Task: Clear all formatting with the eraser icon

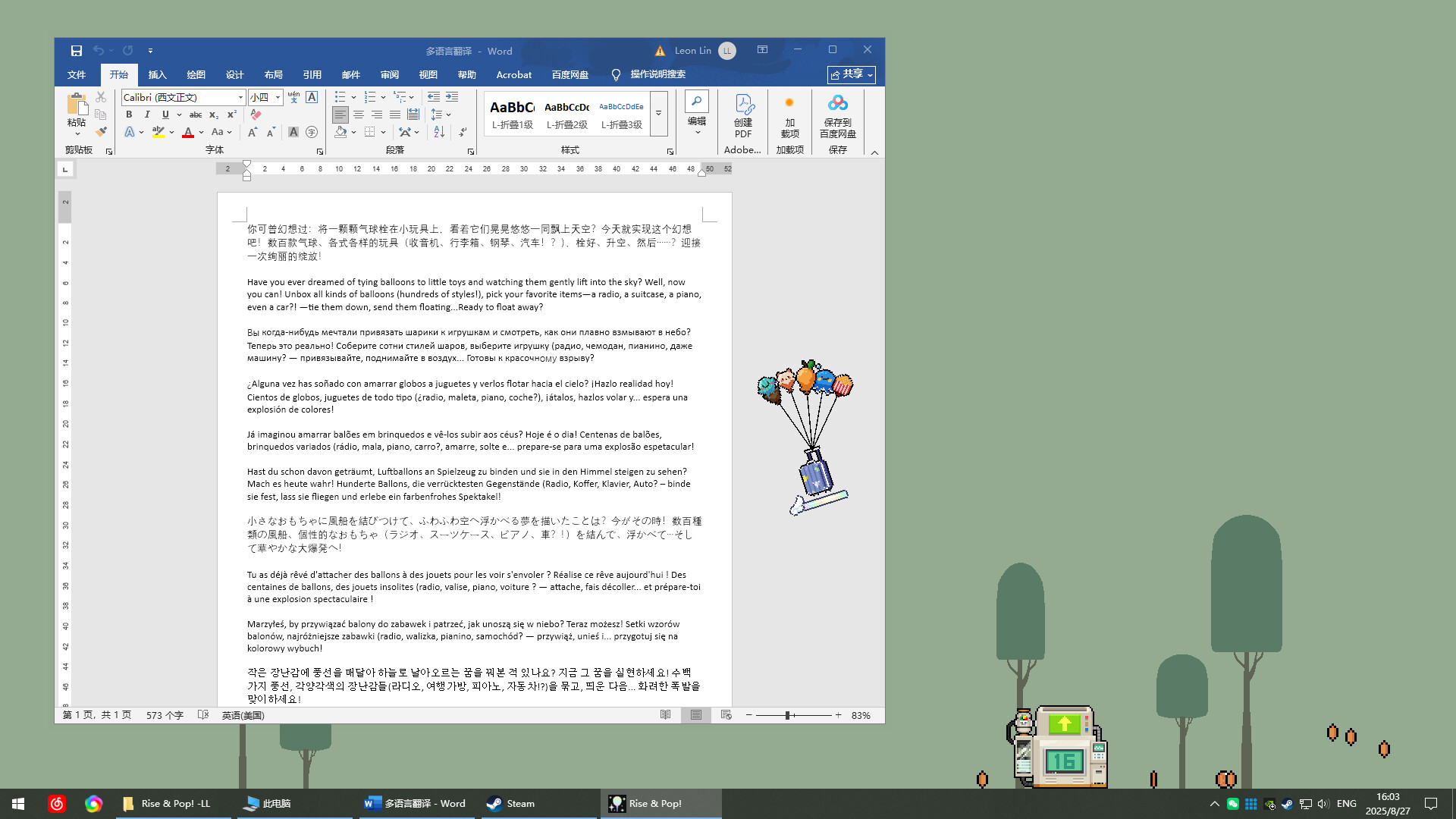Action: [x=255, y=115]
